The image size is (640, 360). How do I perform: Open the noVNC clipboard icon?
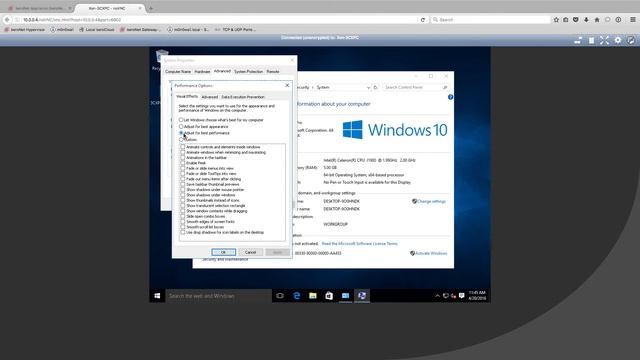[x=591, y=40]
